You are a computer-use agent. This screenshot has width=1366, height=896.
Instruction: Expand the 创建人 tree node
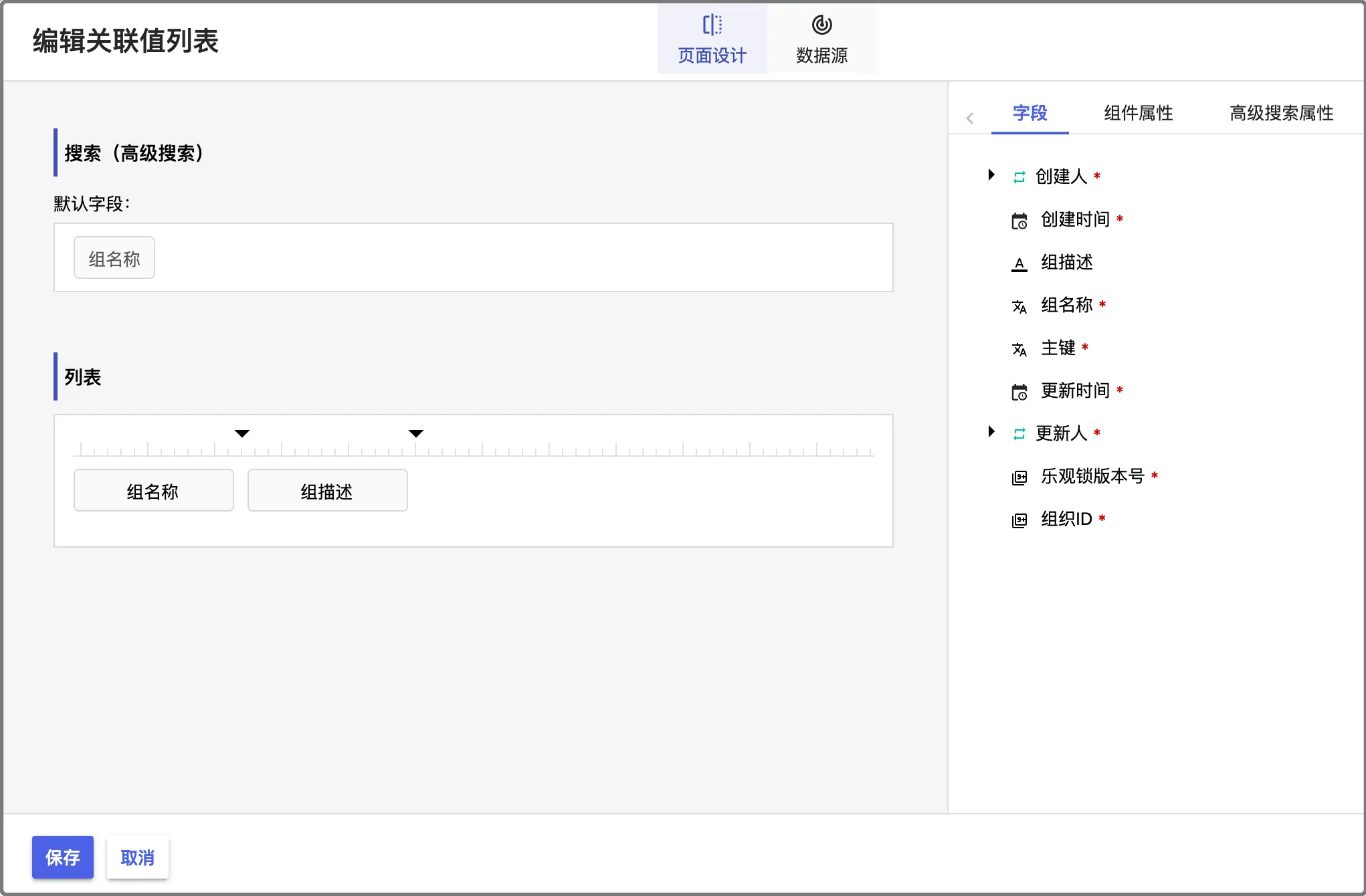pyautogui.click(x=991, y=175)
